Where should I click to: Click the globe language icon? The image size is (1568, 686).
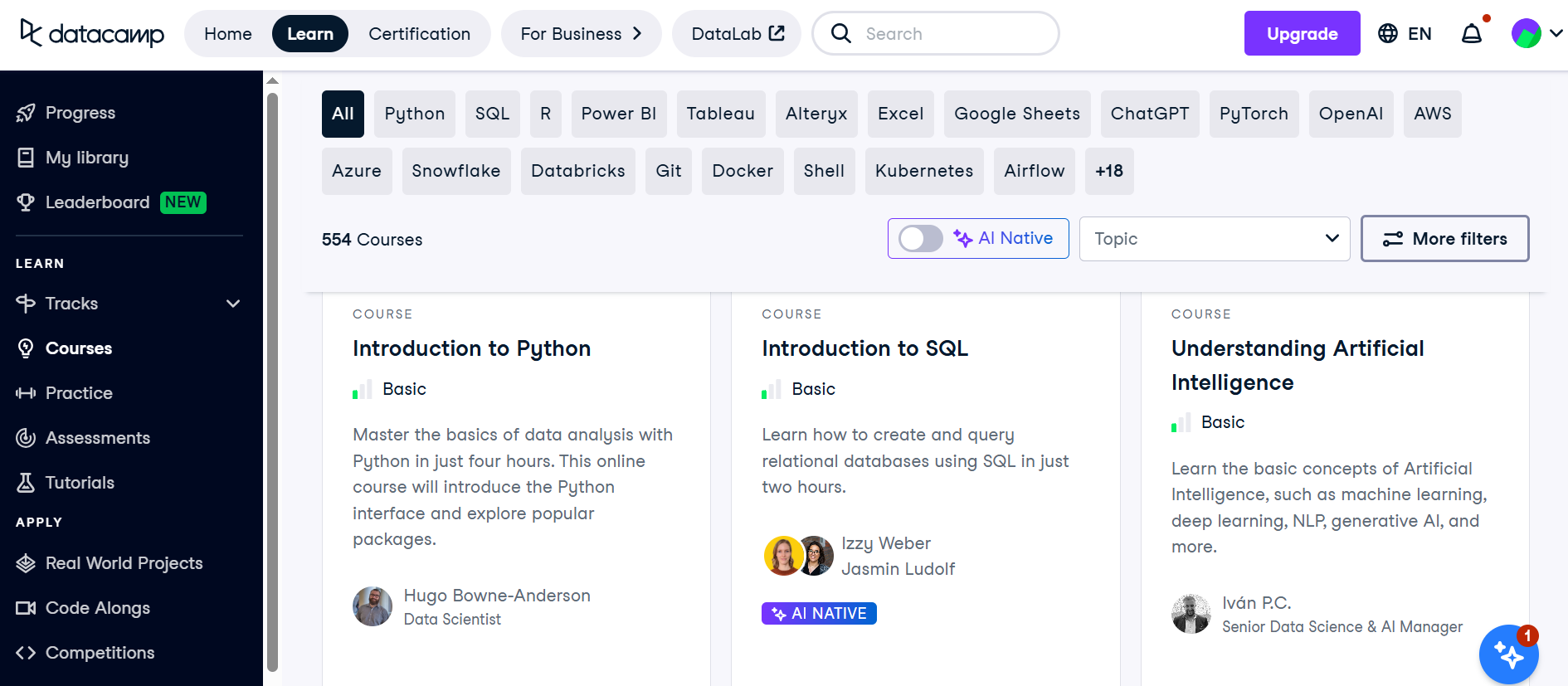[x=1388, y=34]
